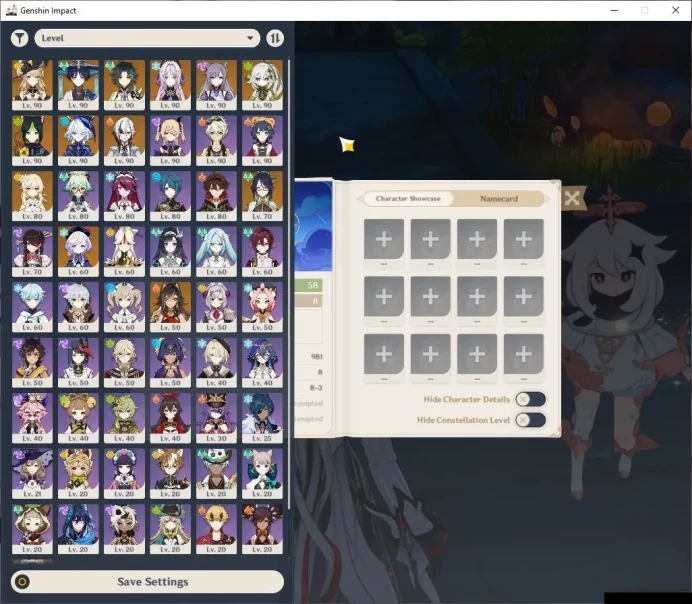The height and width of the screenshot is (604, 692).
Task: Select Yun Jin Lv. 20 portrait
Action: pos(124,474)
